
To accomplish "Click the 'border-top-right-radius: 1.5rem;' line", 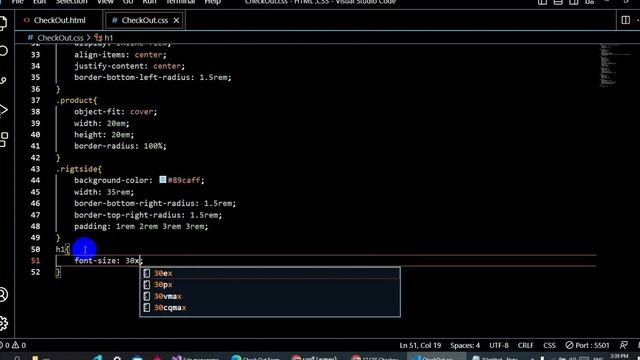I will pos(148,215).
